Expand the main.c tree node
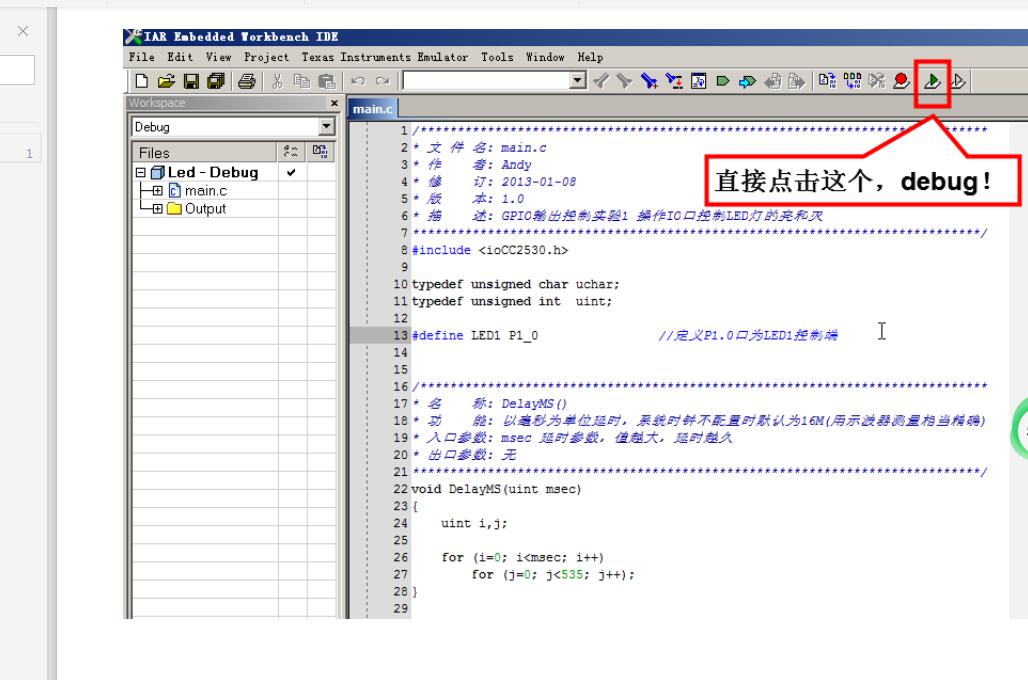This screenshot has height=680, width=1028. (x=157, y=191)
